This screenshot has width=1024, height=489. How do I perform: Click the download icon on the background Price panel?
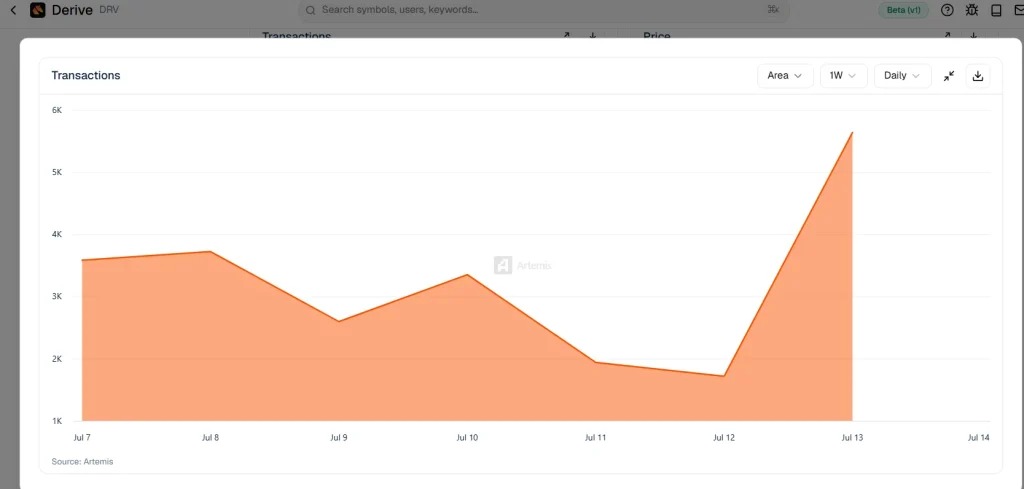pos(974,35)
